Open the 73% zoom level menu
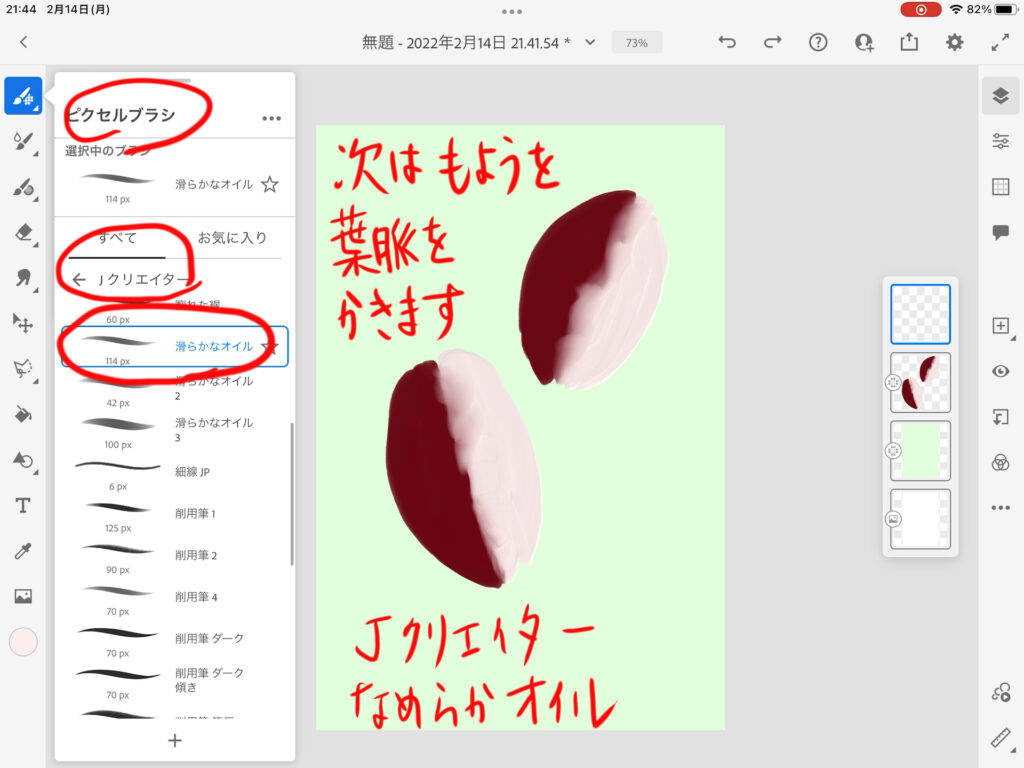Viewport: 1024px width, 768px height. [636, 43]
